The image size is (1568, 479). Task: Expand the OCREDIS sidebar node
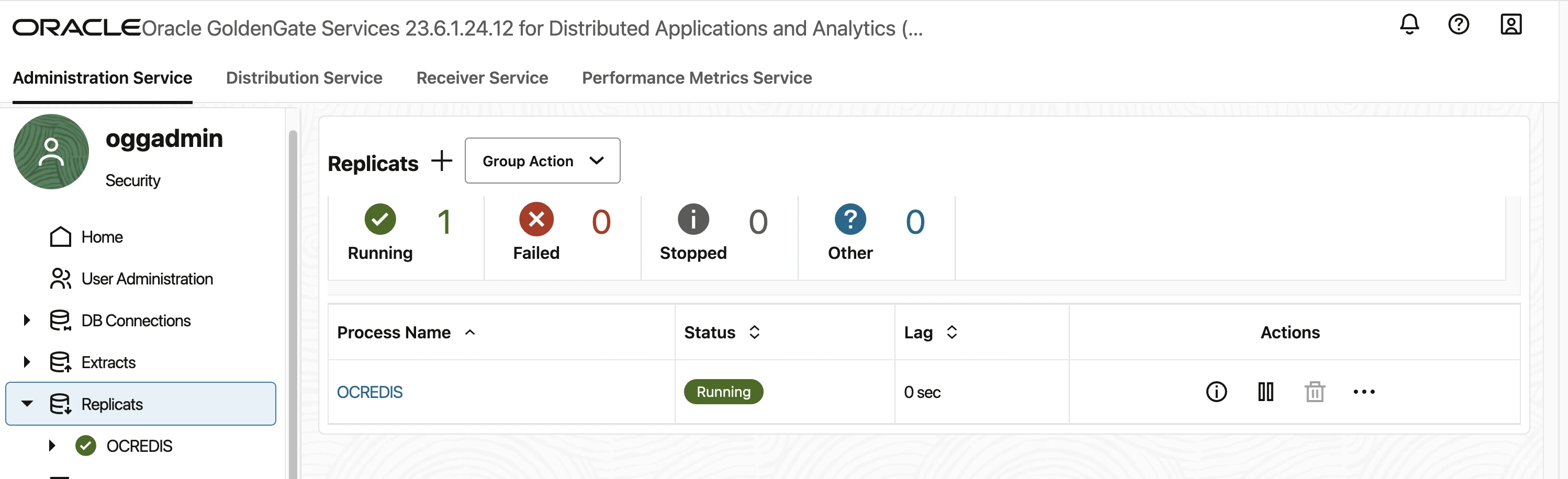point(52,446)
